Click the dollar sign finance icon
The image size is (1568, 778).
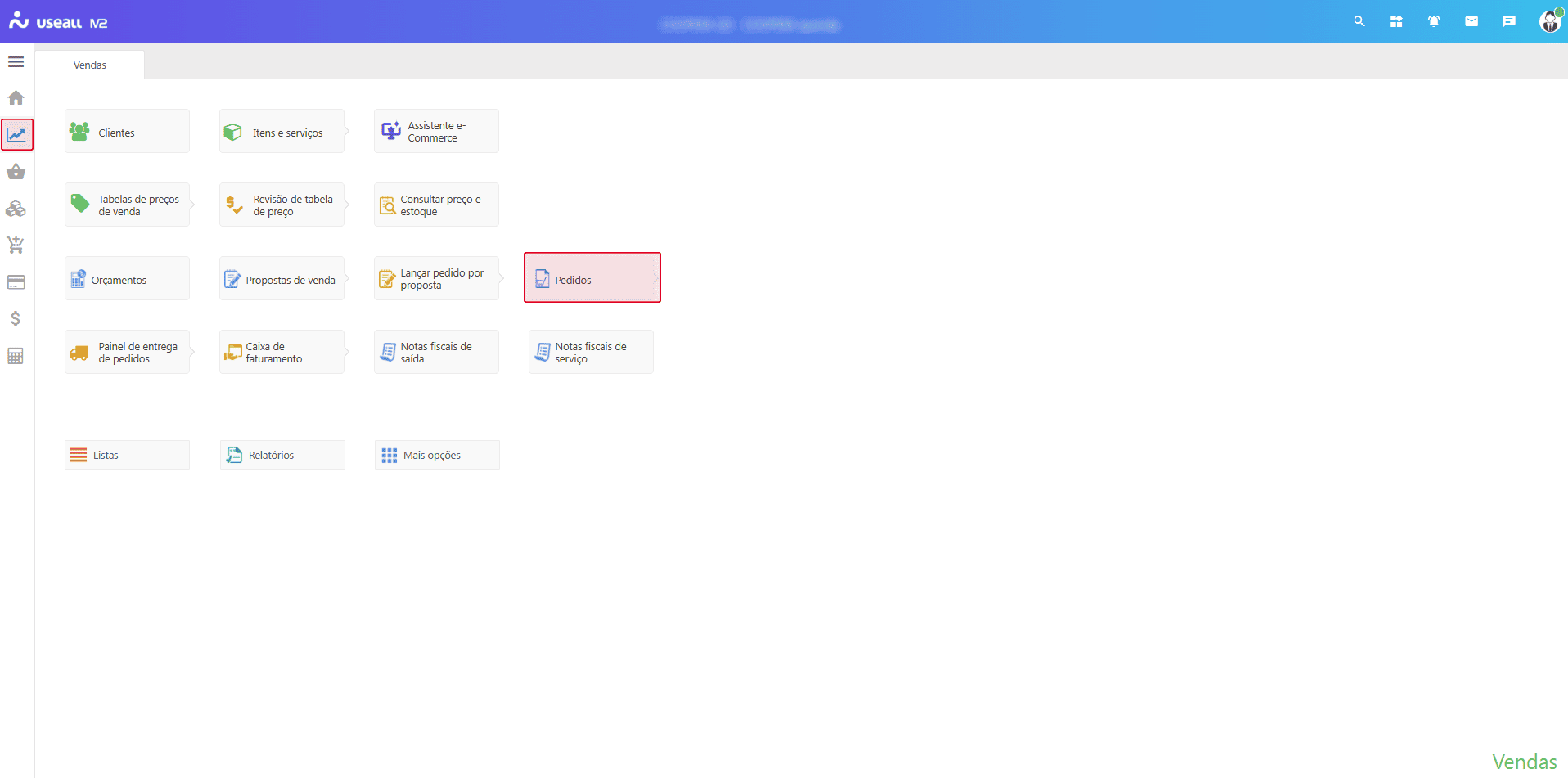point(16,319)
